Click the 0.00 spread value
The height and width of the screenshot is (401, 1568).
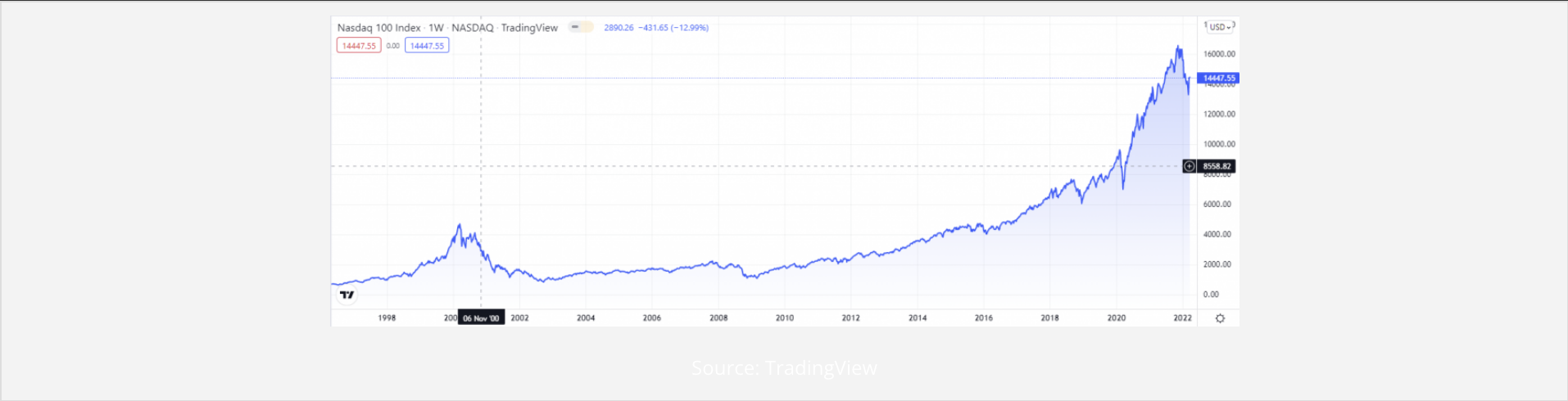point(393,46)
